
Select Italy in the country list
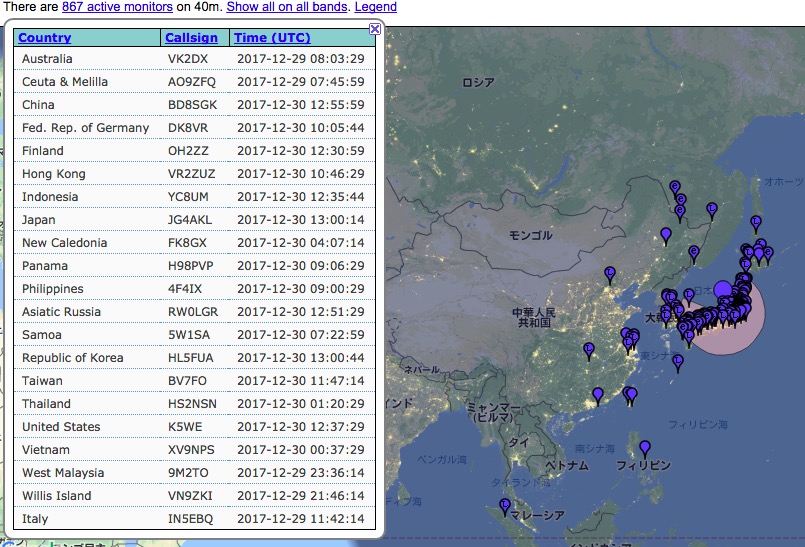point(35,519)
